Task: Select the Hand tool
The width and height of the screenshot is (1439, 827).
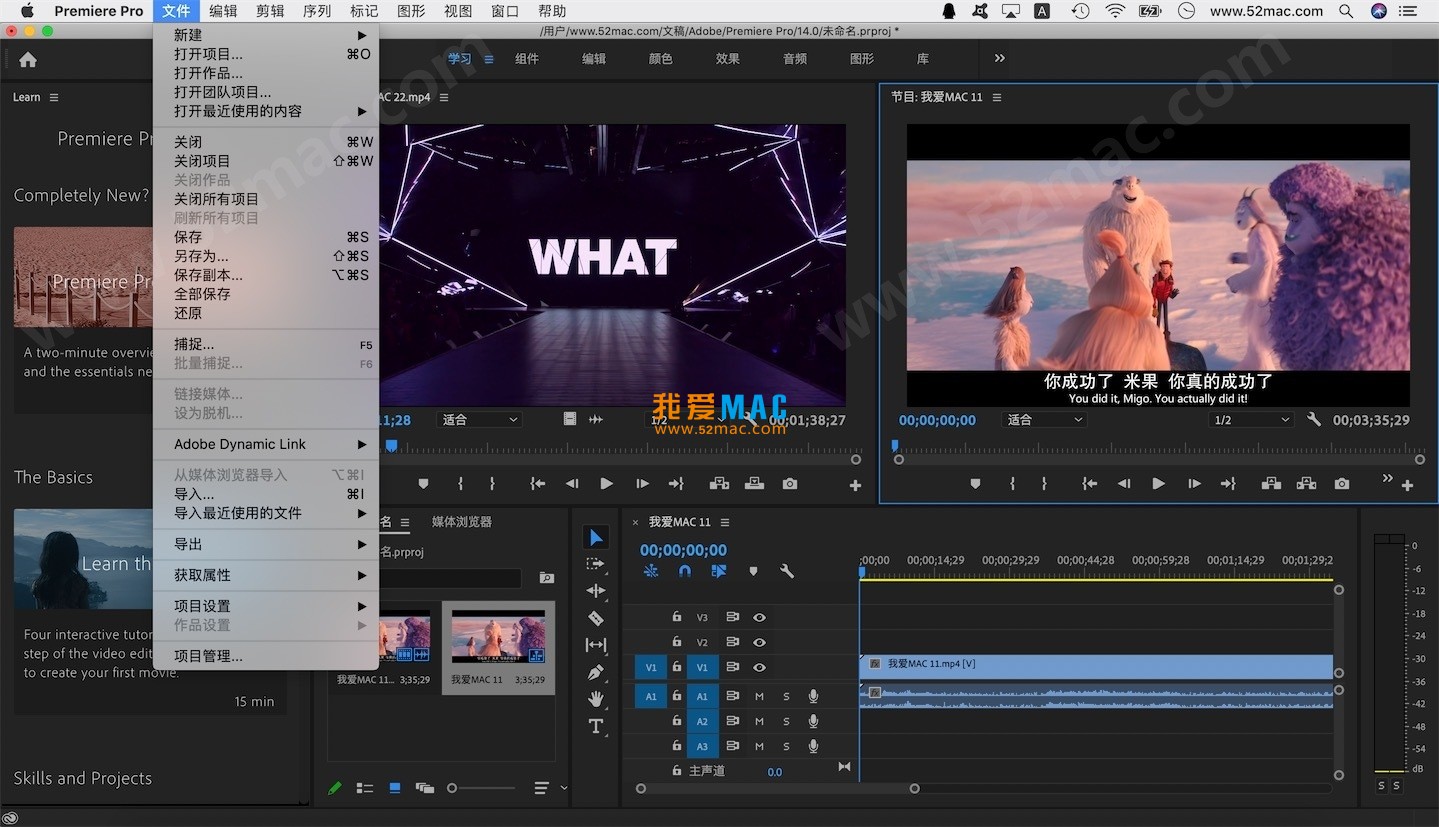Action: coord(596,699)
